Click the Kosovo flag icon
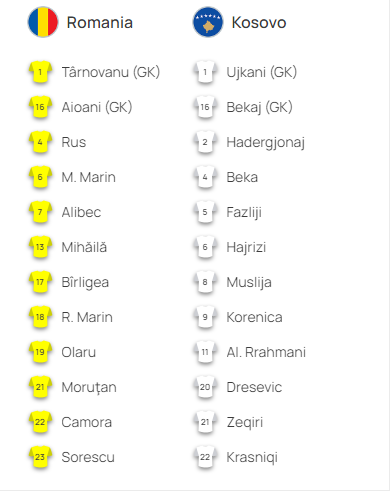Screen dimensions: 390x491 [208, 22]
